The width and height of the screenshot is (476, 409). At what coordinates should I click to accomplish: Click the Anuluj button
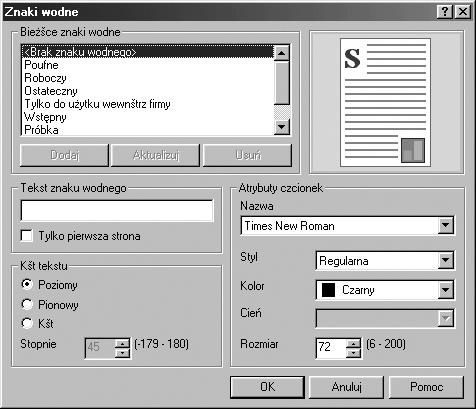(346, 387)
